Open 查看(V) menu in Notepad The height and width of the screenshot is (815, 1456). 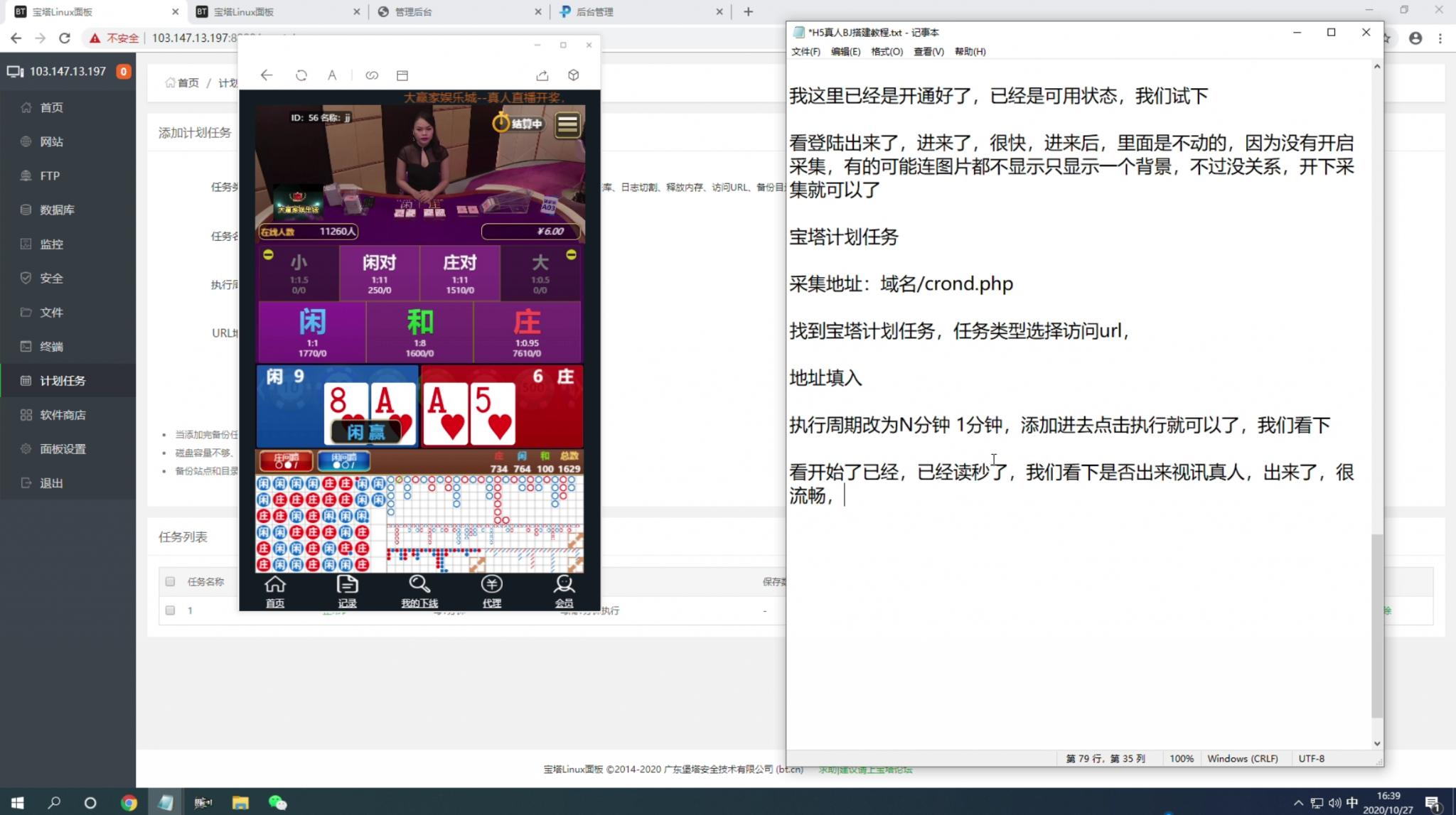coord(928,51)
